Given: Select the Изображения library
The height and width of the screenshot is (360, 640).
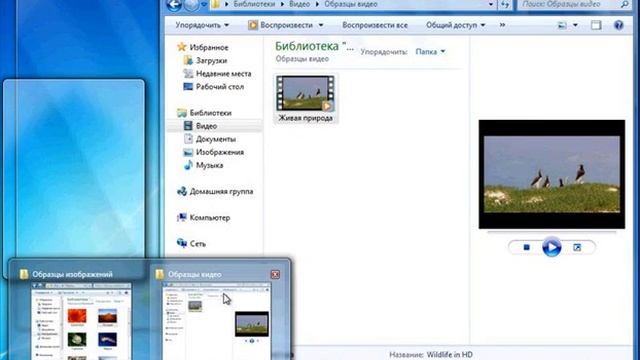Looking at the screenshot, I should click(220, 152).
